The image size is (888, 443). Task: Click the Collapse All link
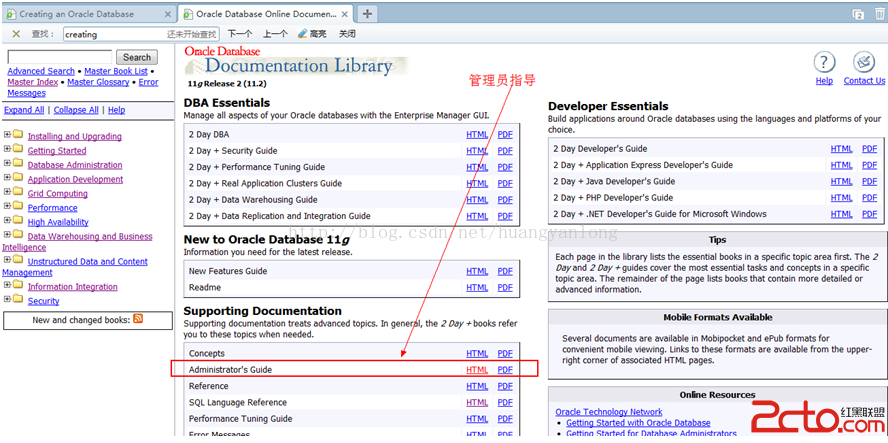tap(76, 110)
